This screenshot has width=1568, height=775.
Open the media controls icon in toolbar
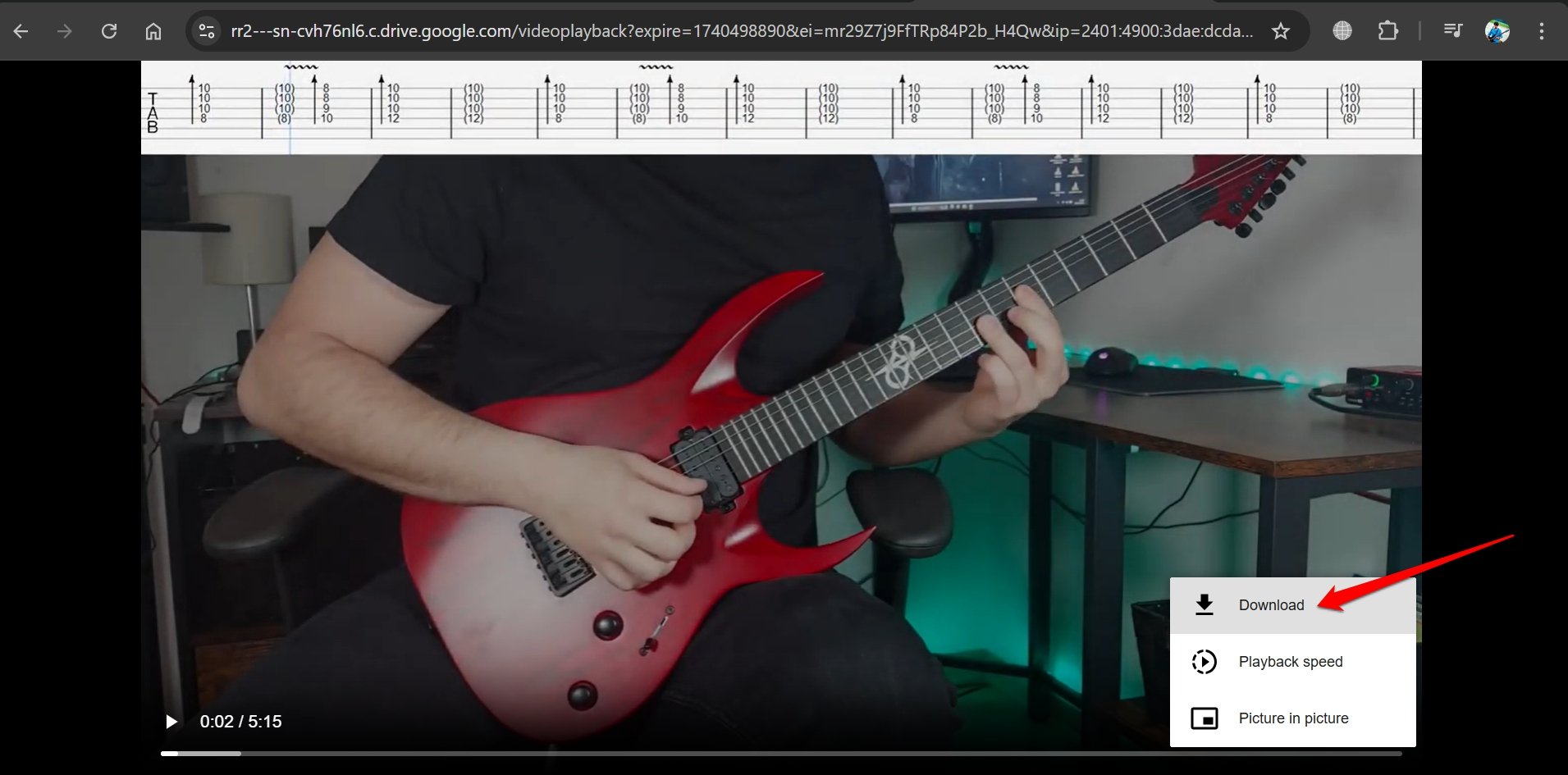point(1452,31)
